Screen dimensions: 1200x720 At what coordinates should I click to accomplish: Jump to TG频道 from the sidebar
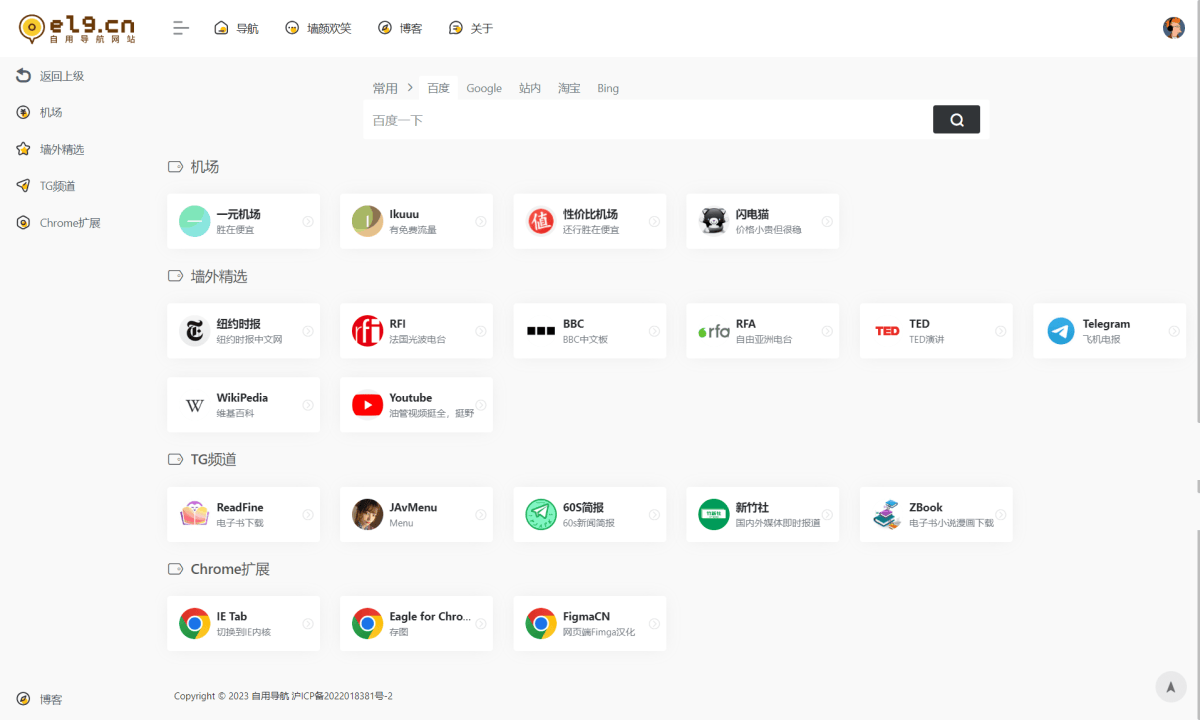57,186
